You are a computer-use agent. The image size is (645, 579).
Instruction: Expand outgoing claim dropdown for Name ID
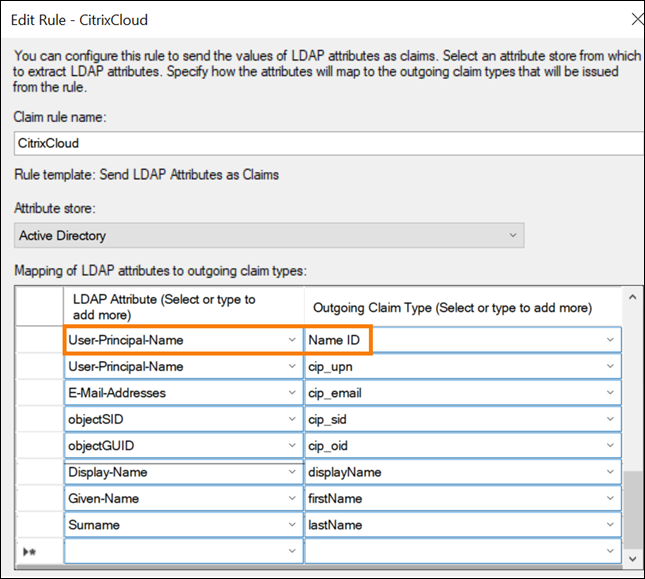click(610, 340)
